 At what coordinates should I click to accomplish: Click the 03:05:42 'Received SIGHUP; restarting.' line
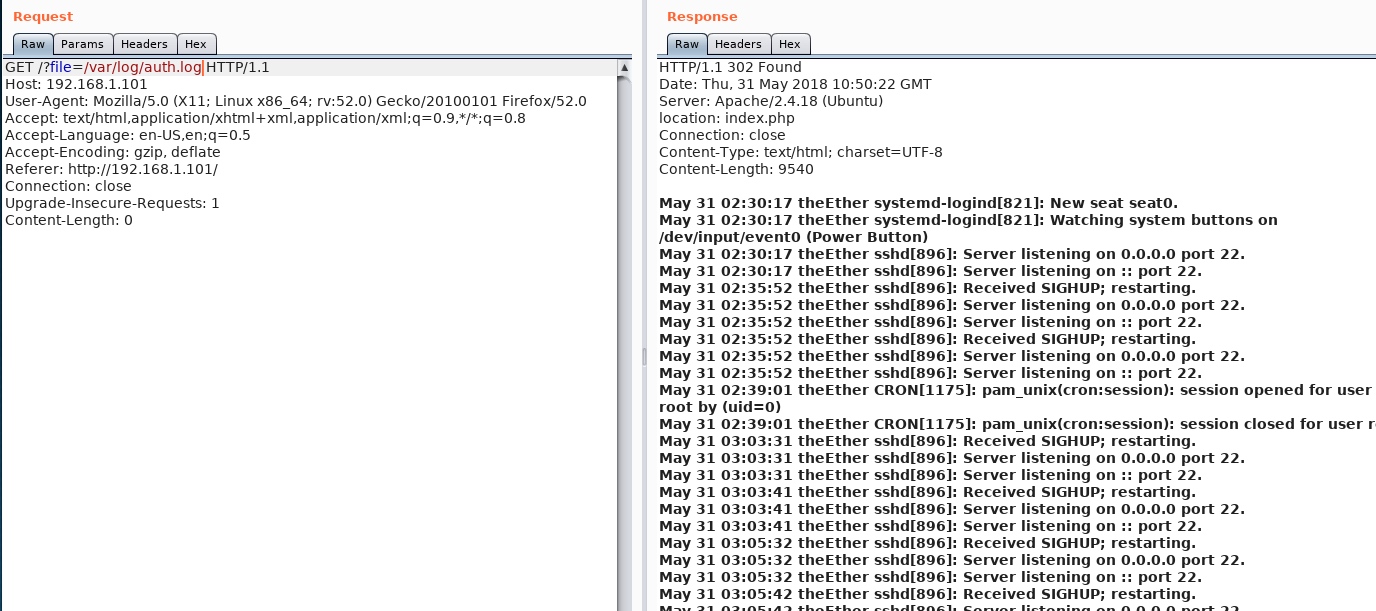(928, 595)
